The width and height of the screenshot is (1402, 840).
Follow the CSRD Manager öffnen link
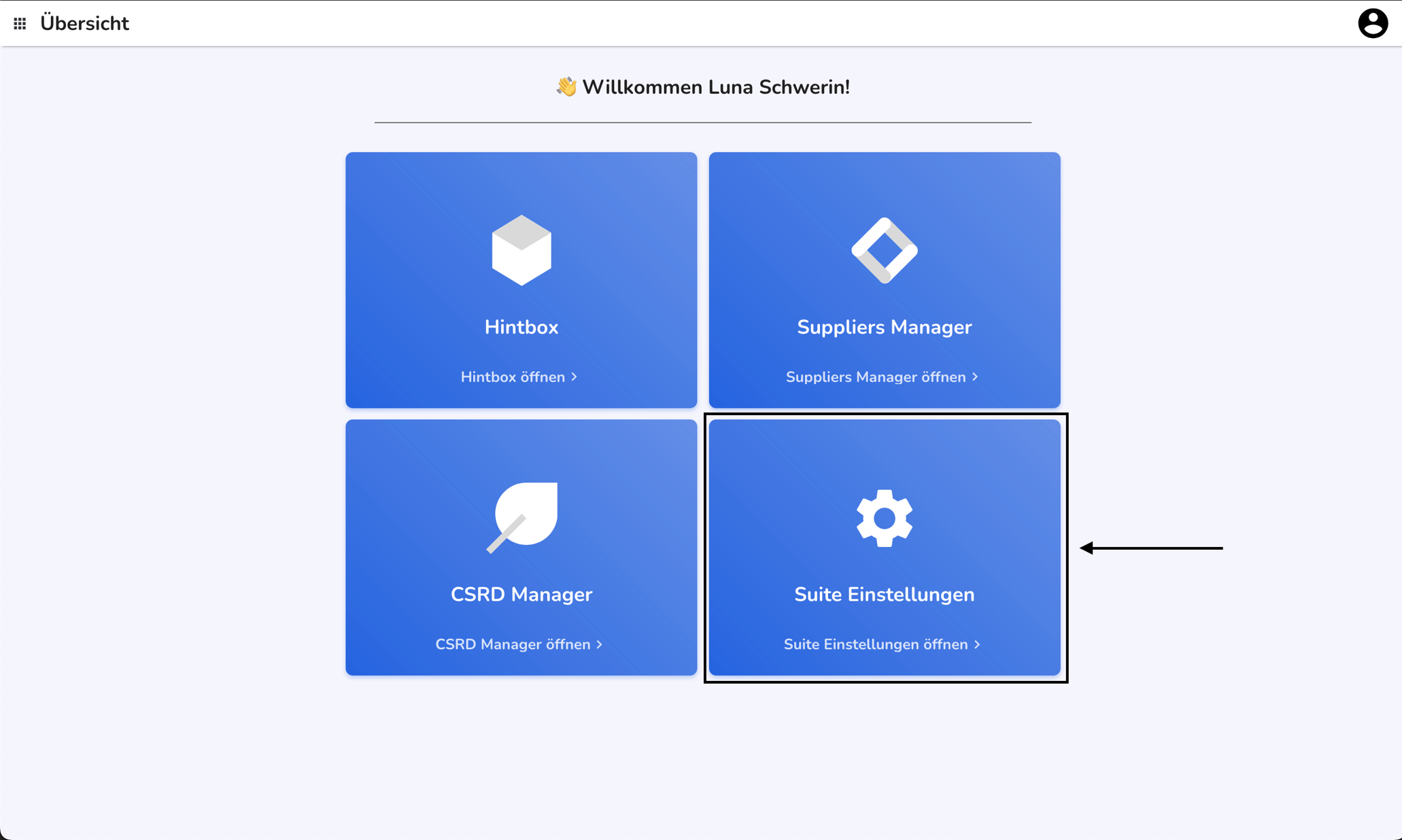point(519,644)
